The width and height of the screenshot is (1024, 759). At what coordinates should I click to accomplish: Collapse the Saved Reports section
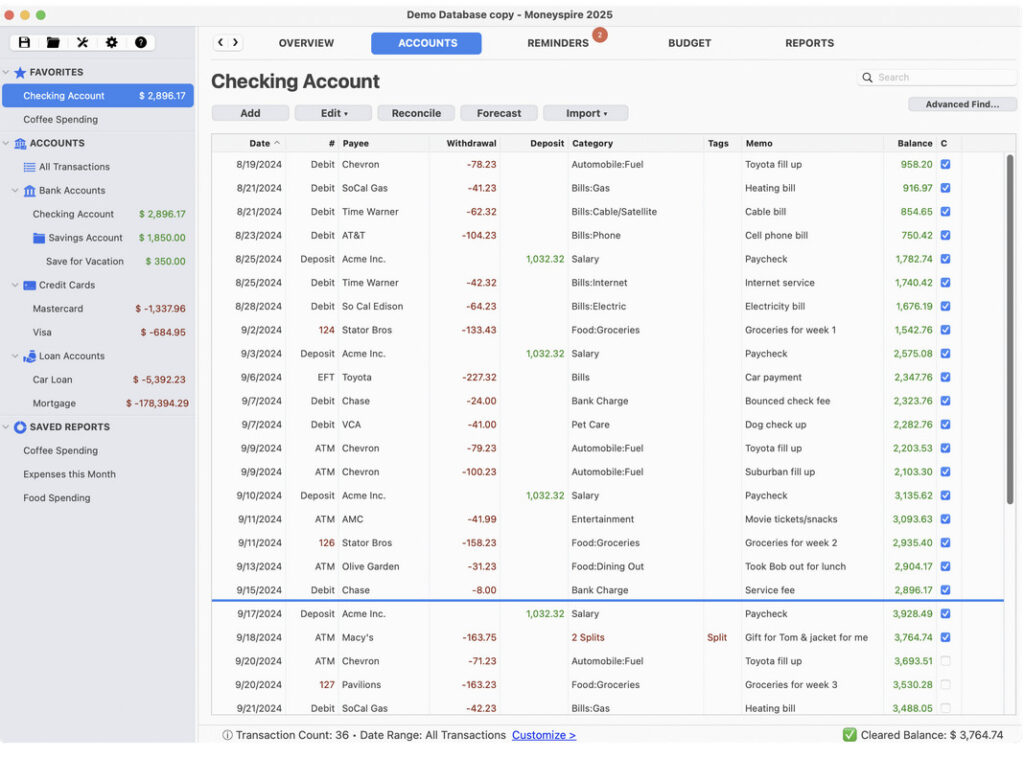point(6,427)
